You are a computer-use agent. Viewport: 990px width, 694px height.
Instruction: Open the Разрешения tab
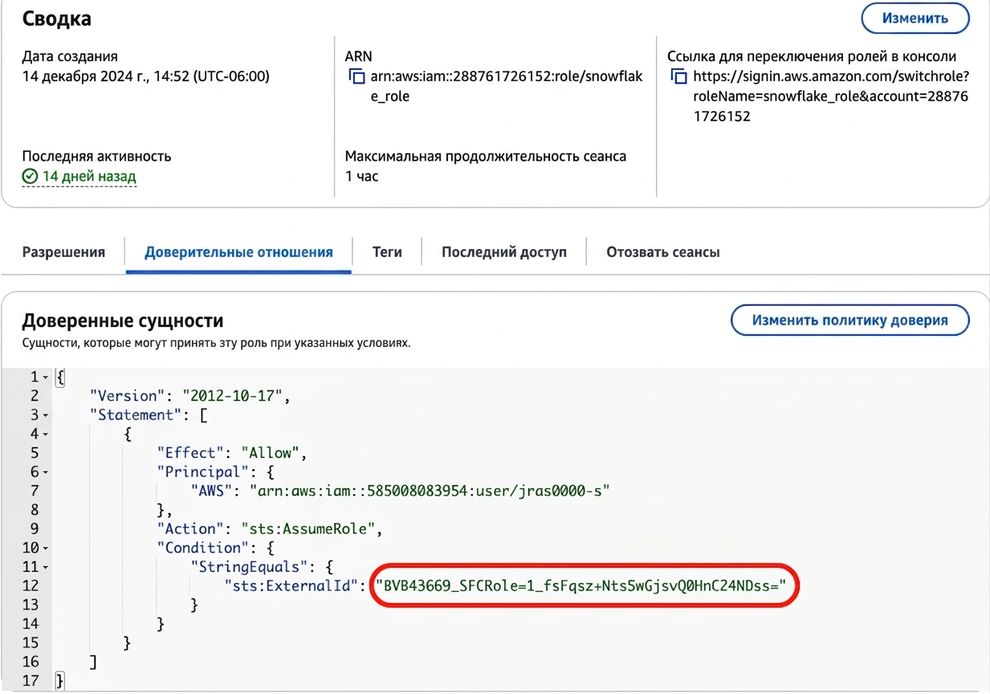[x=64, y=252]
